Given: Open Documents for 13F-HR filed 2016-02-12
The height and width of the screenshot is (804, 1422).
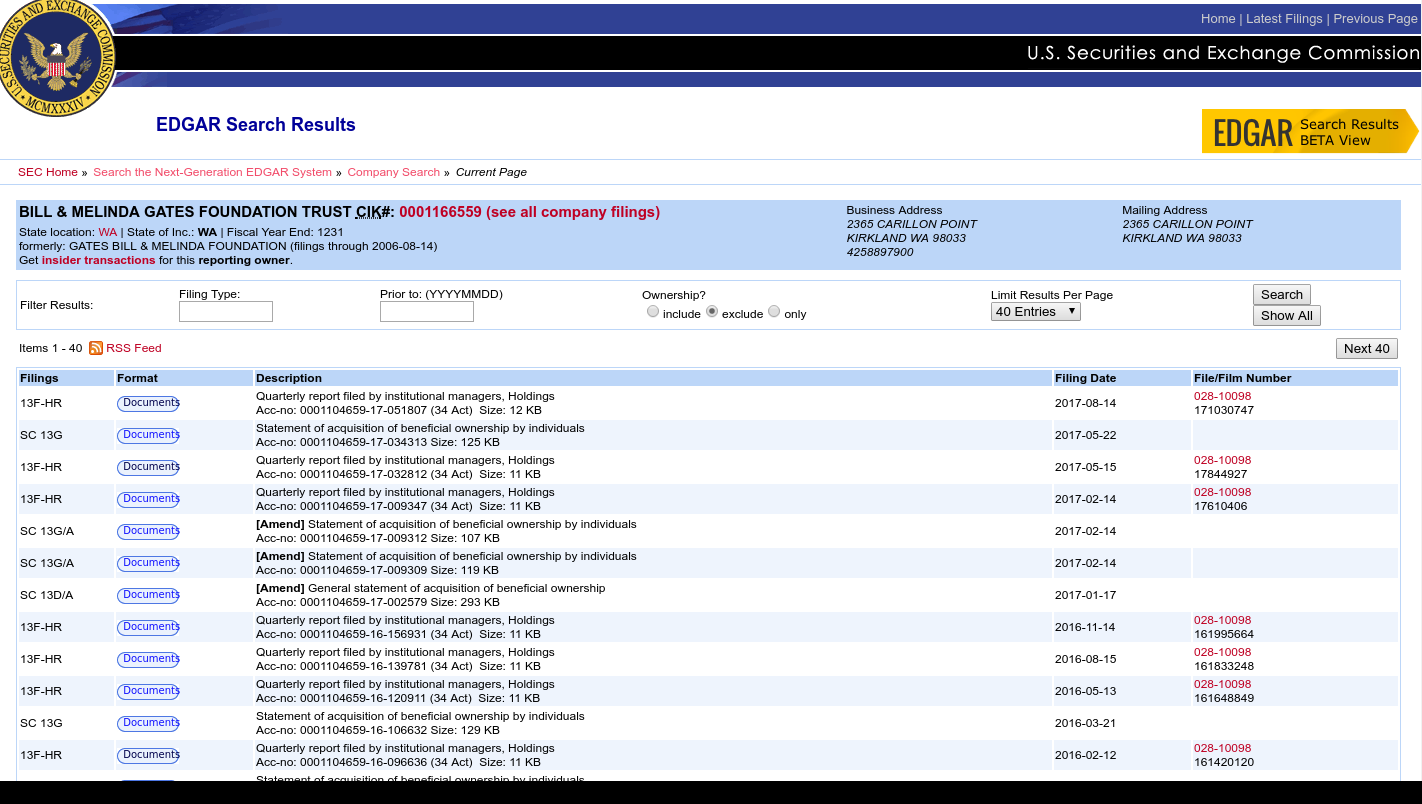Looking at the screenshot, I should coord(148,755).
